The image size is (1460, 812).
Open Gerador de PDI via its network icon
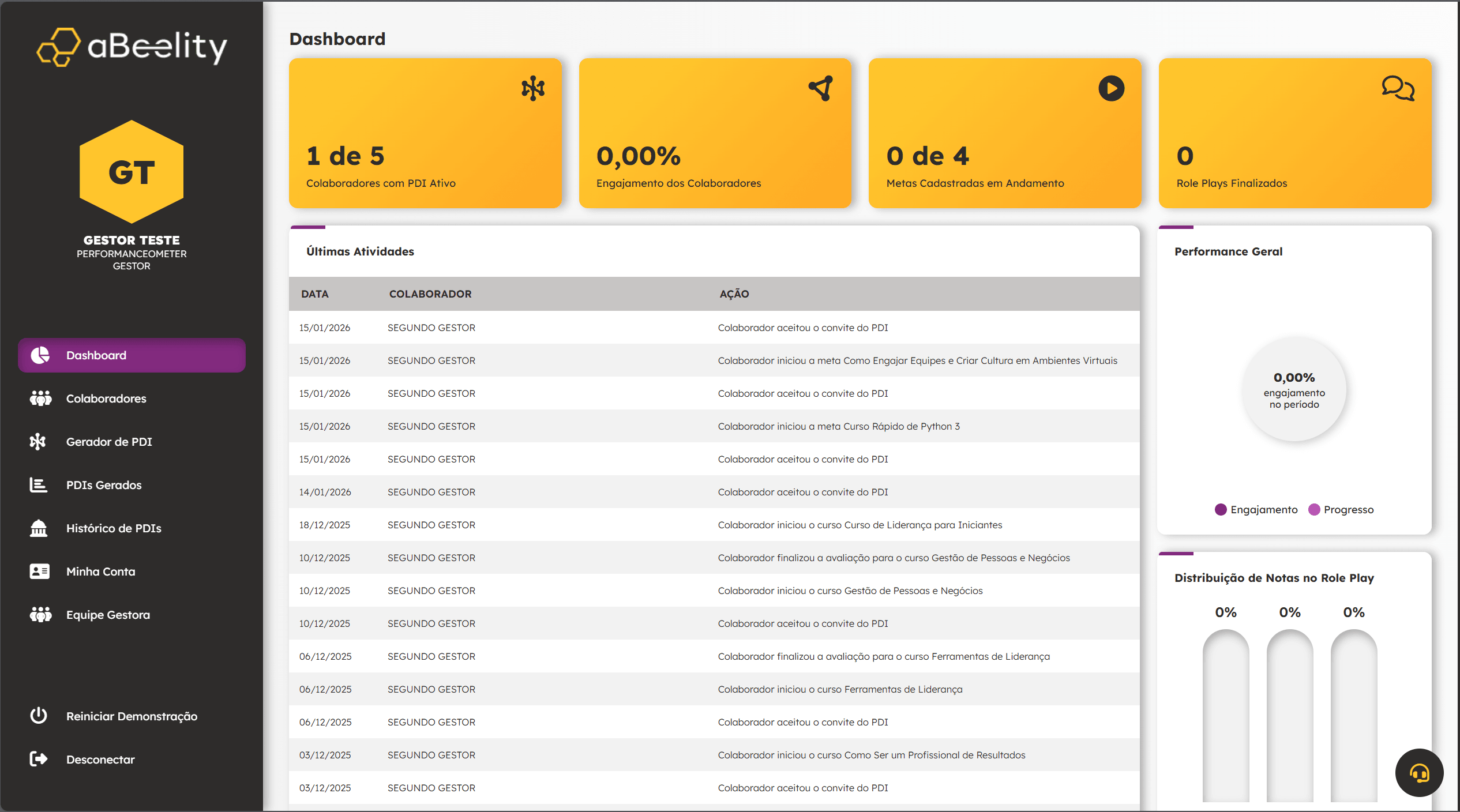coord(38,441)
